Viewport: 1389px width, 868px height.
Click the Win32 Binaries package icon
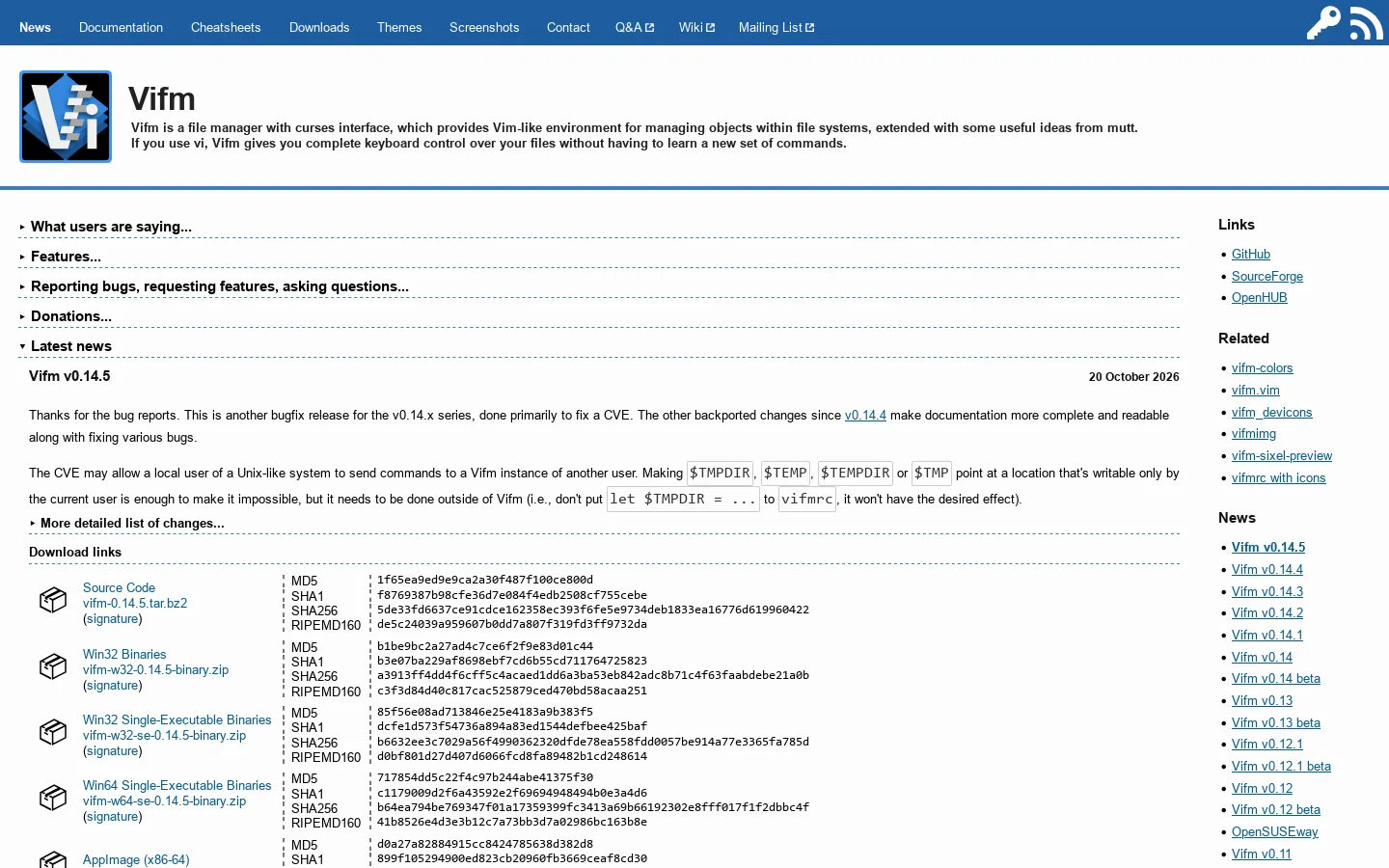pos(53,666)
